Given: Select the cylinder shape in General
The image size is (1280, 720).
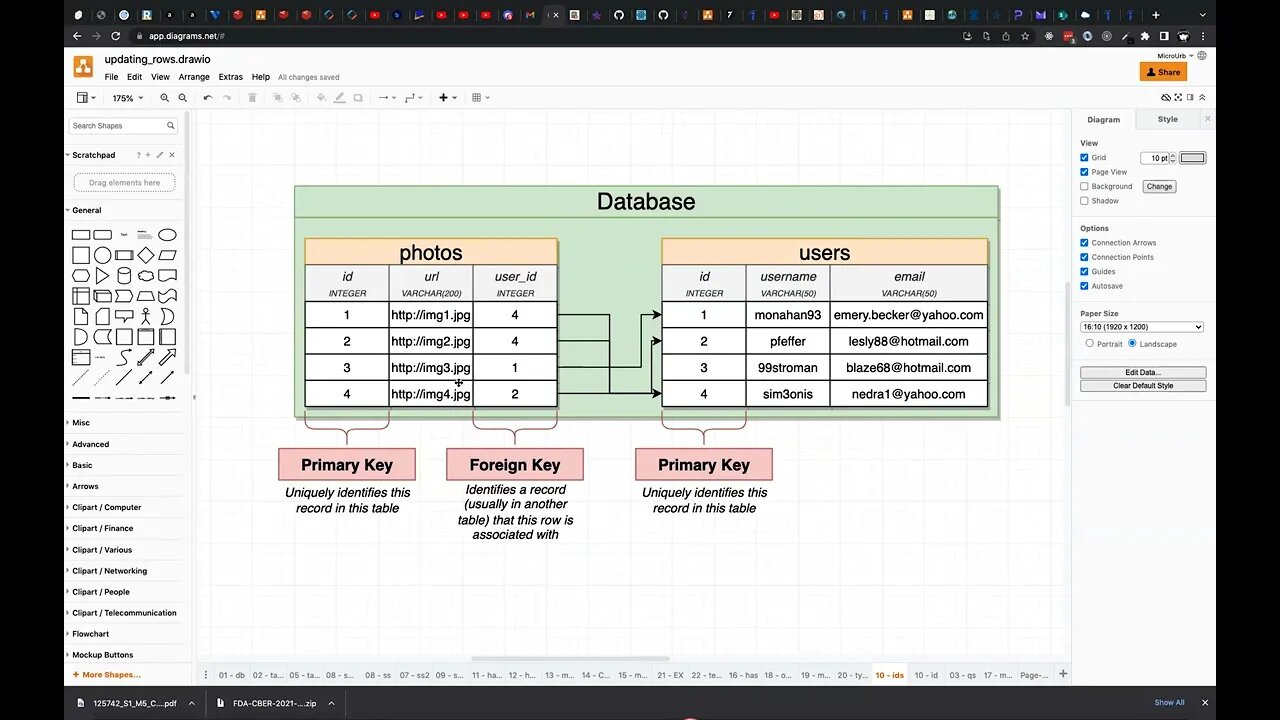Looking at the screenshot, I should tap(124, 275).
